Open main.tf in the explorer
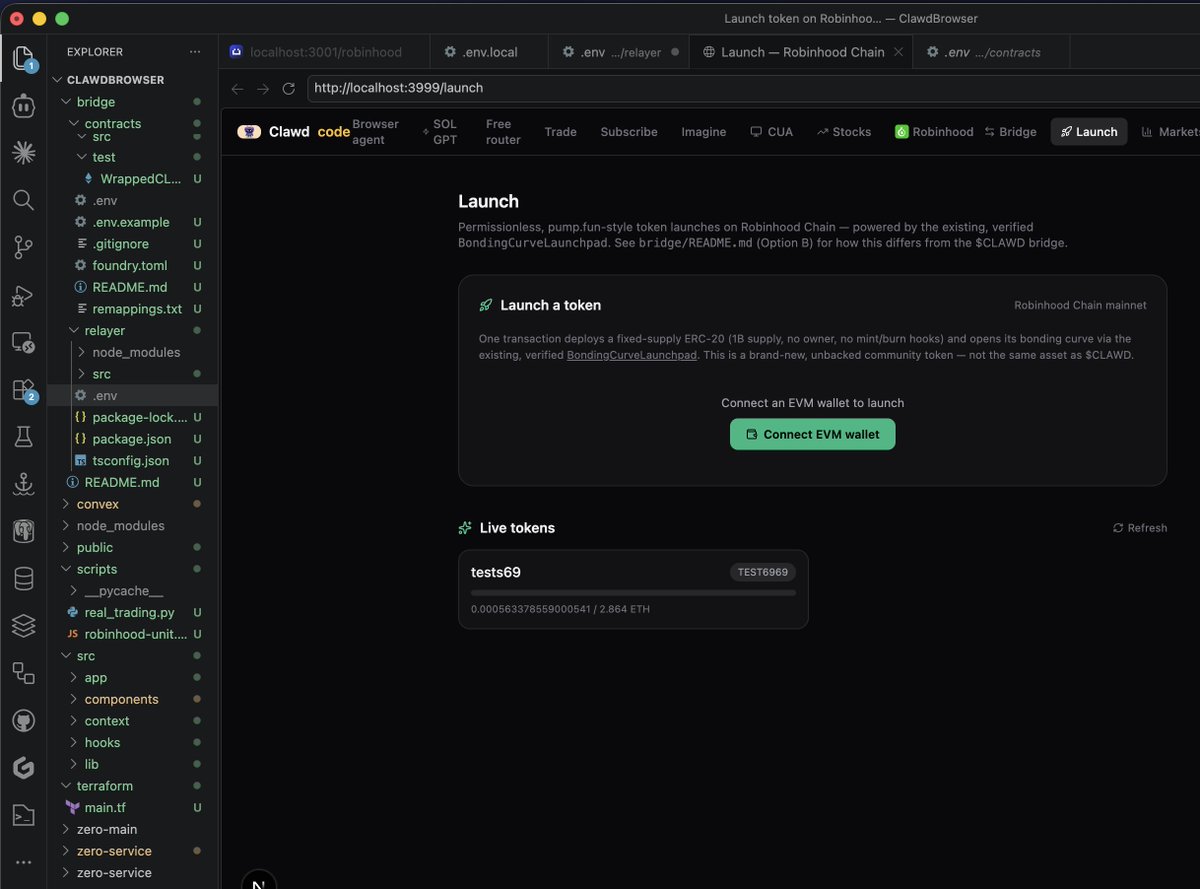 point(105,807)
